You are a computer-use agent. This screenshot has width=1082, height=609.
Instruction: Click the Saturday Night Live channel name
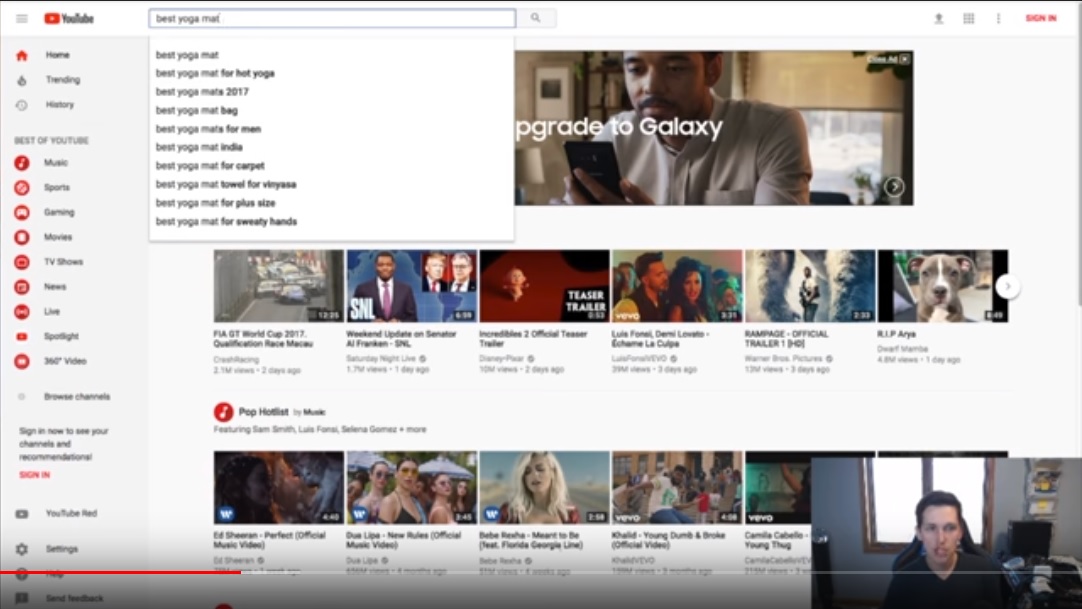(381, 359)
